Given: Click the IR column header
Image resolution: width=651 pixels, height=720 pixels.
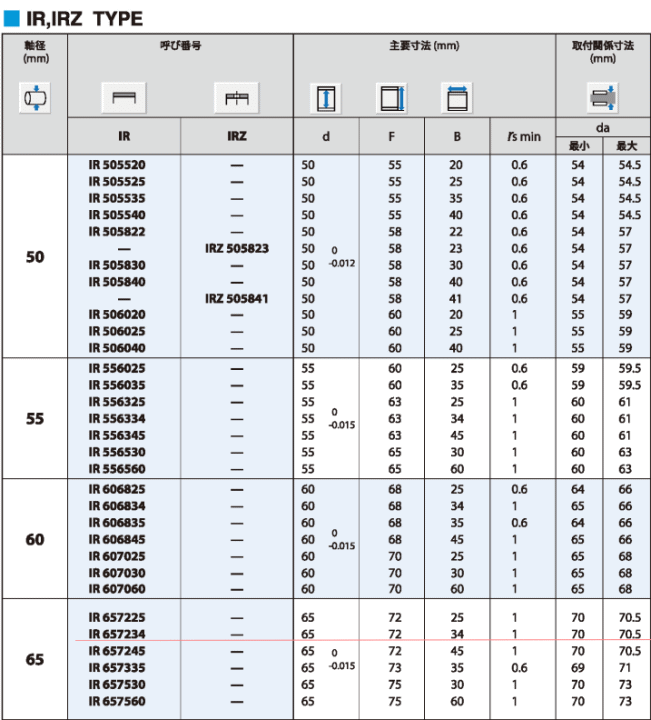Looking at the screenshot, I should pyautogui.click(x=124, y=136).
